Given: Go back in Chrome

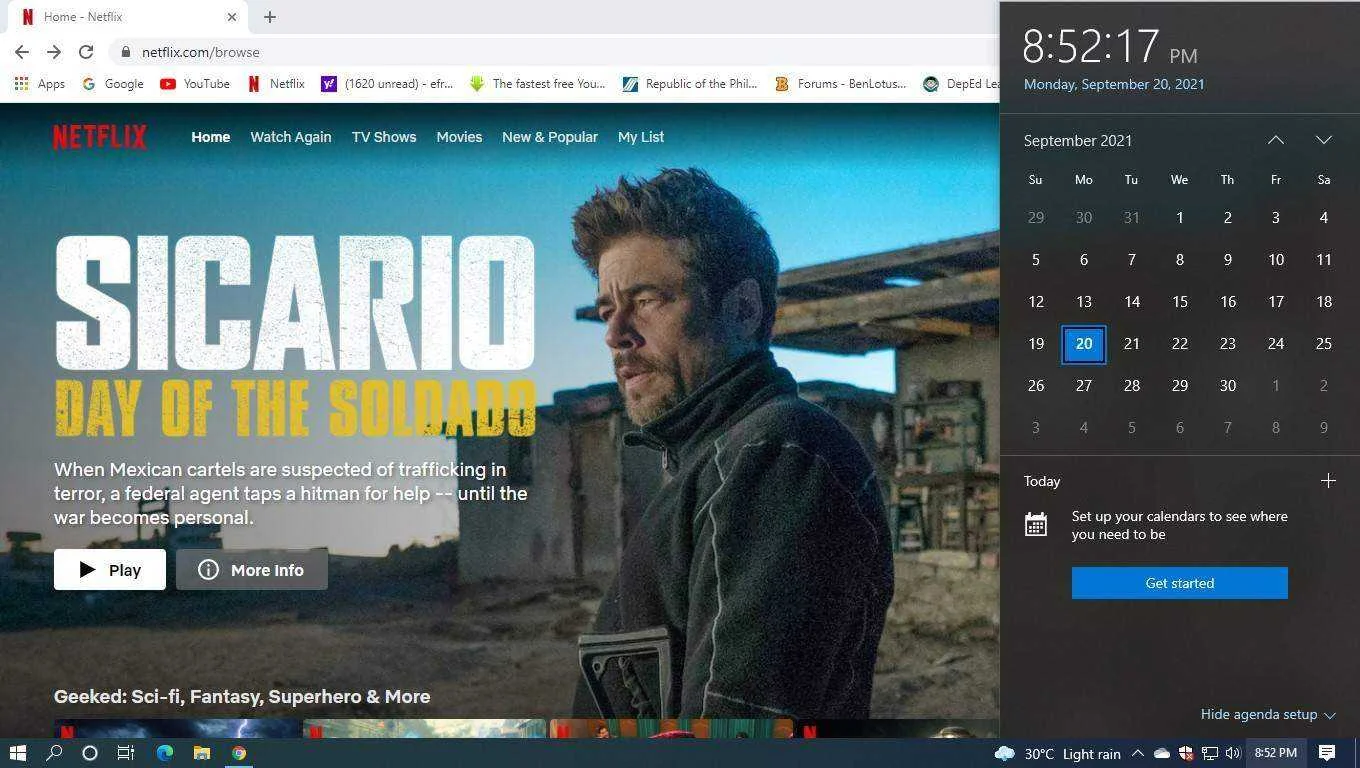Looking at the screenshot, I should pos(22,52).
